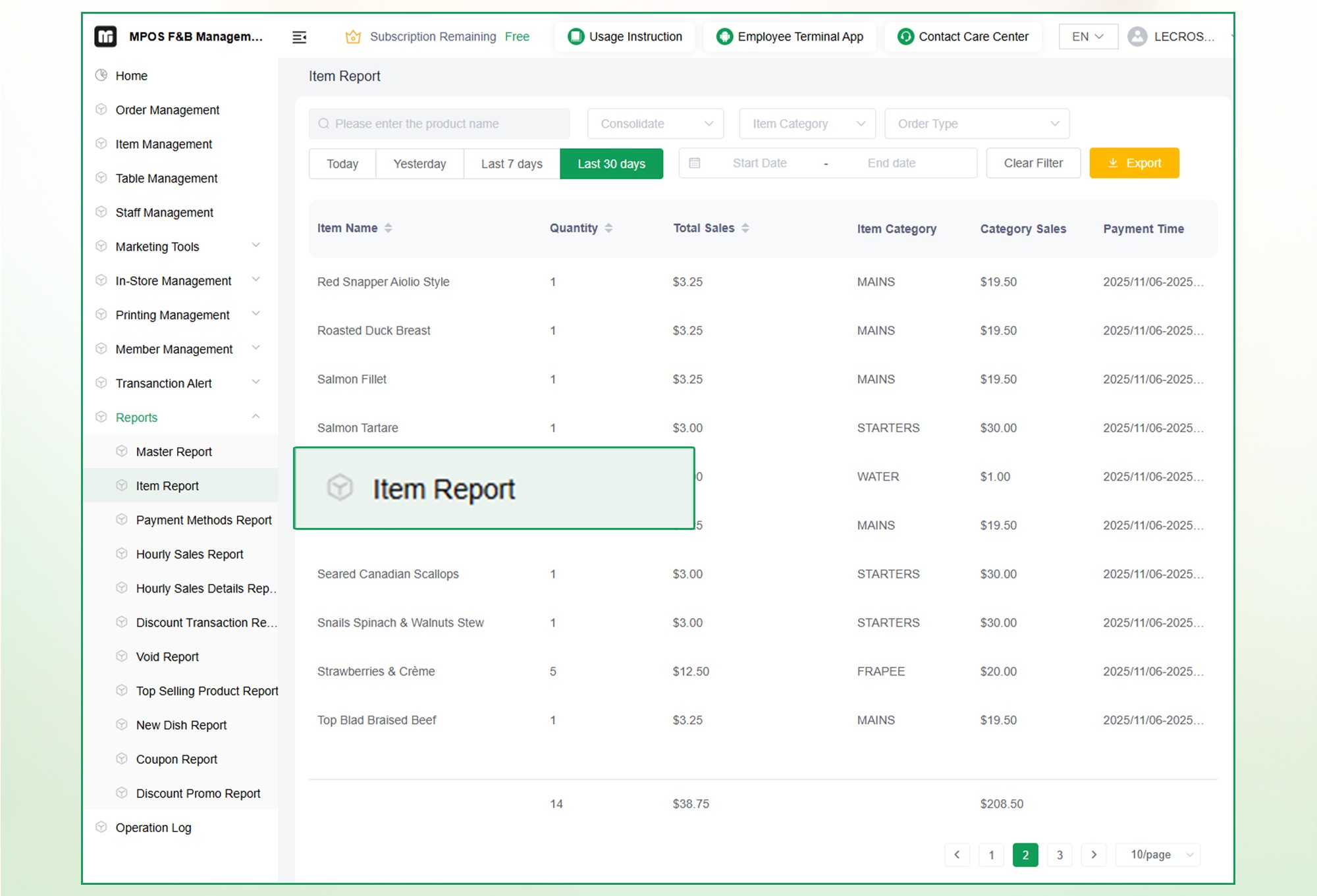Click the Item Management cube icon

click(101, 144)
